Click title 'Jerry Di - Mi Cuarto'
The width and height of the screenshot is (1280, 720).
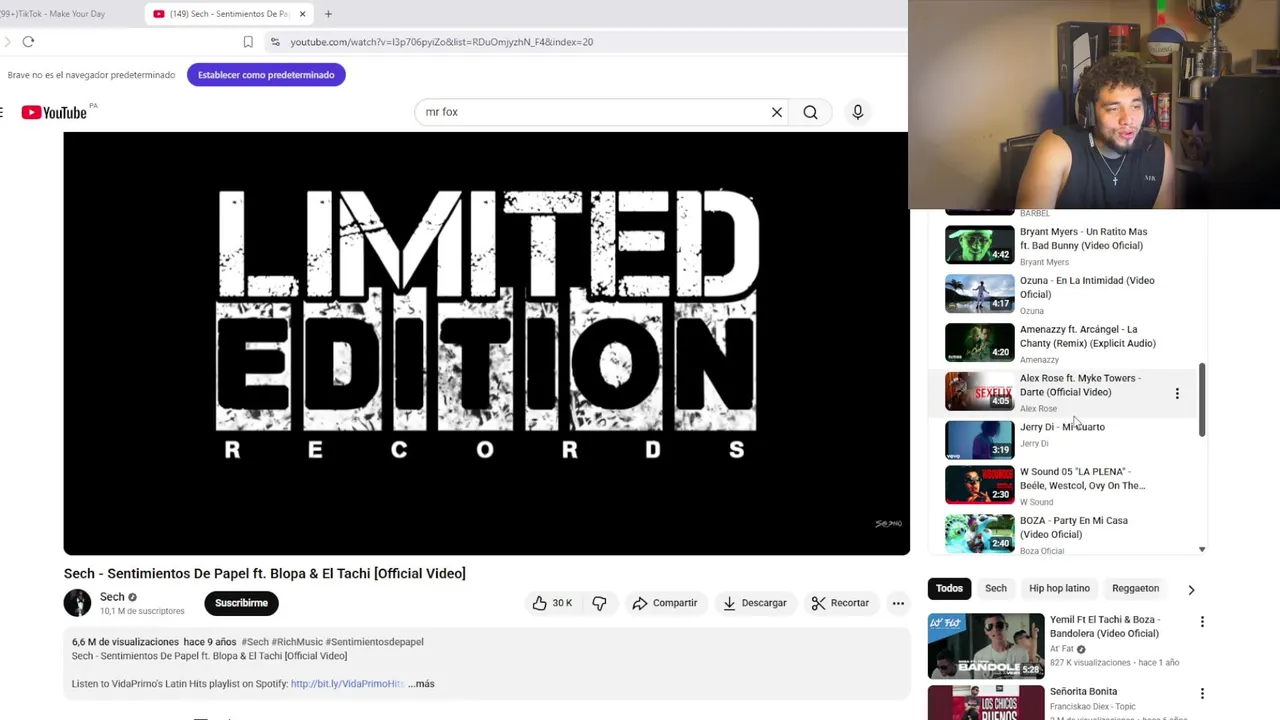point(1062,427)
